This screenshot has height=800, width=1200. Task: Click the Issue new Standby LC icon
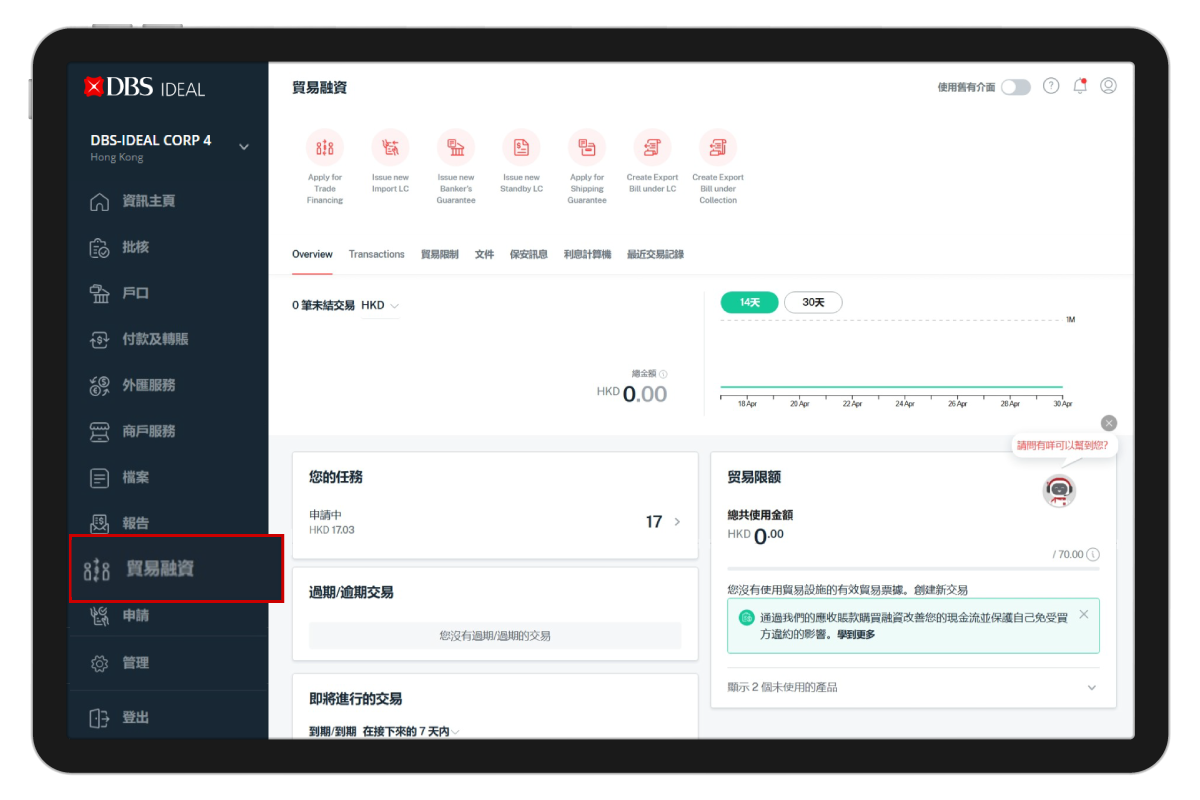point(521,148)
